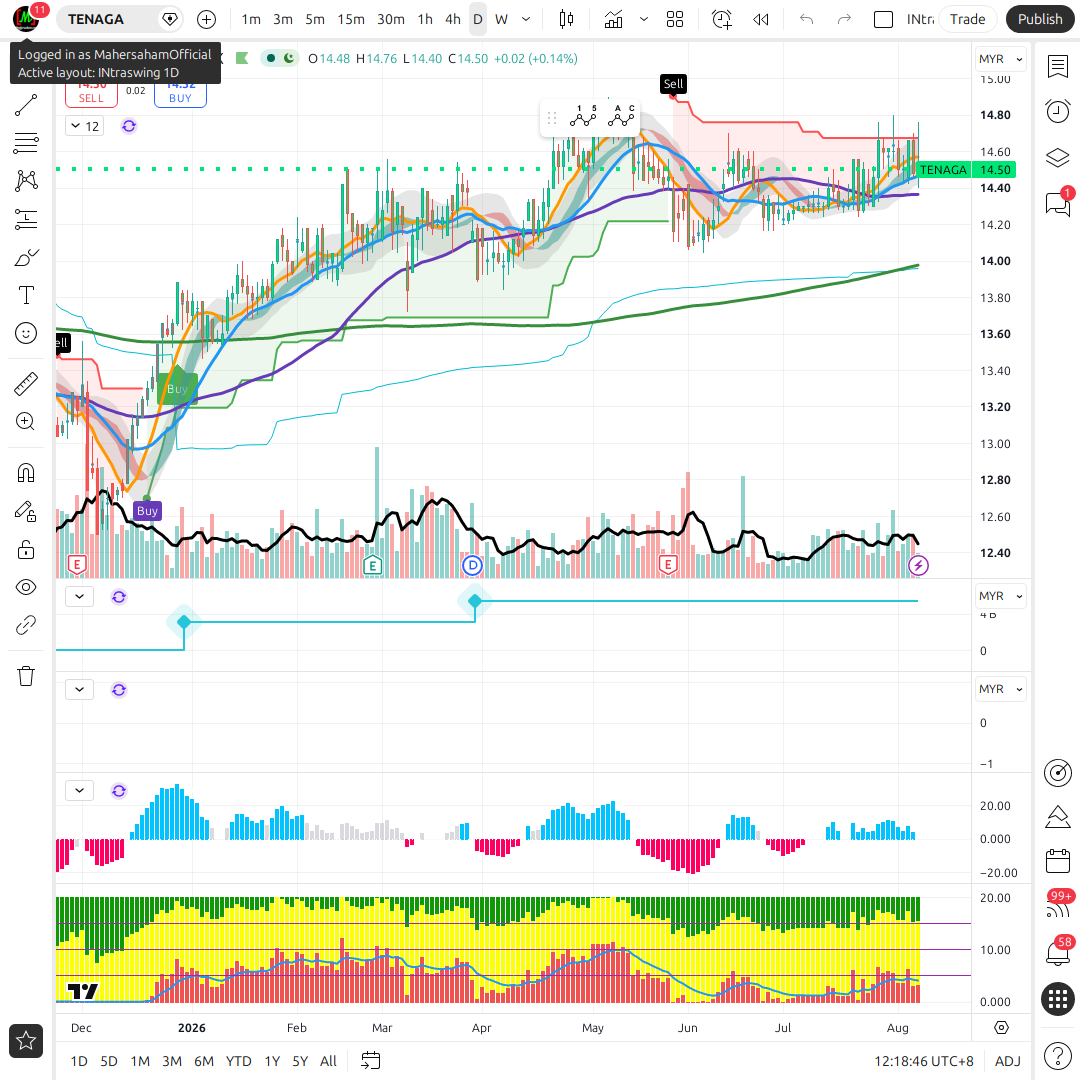The image size is (1080, 1080).
Task: Open MYR currency dropdown in third pane
Action: tap(1000, 689)
